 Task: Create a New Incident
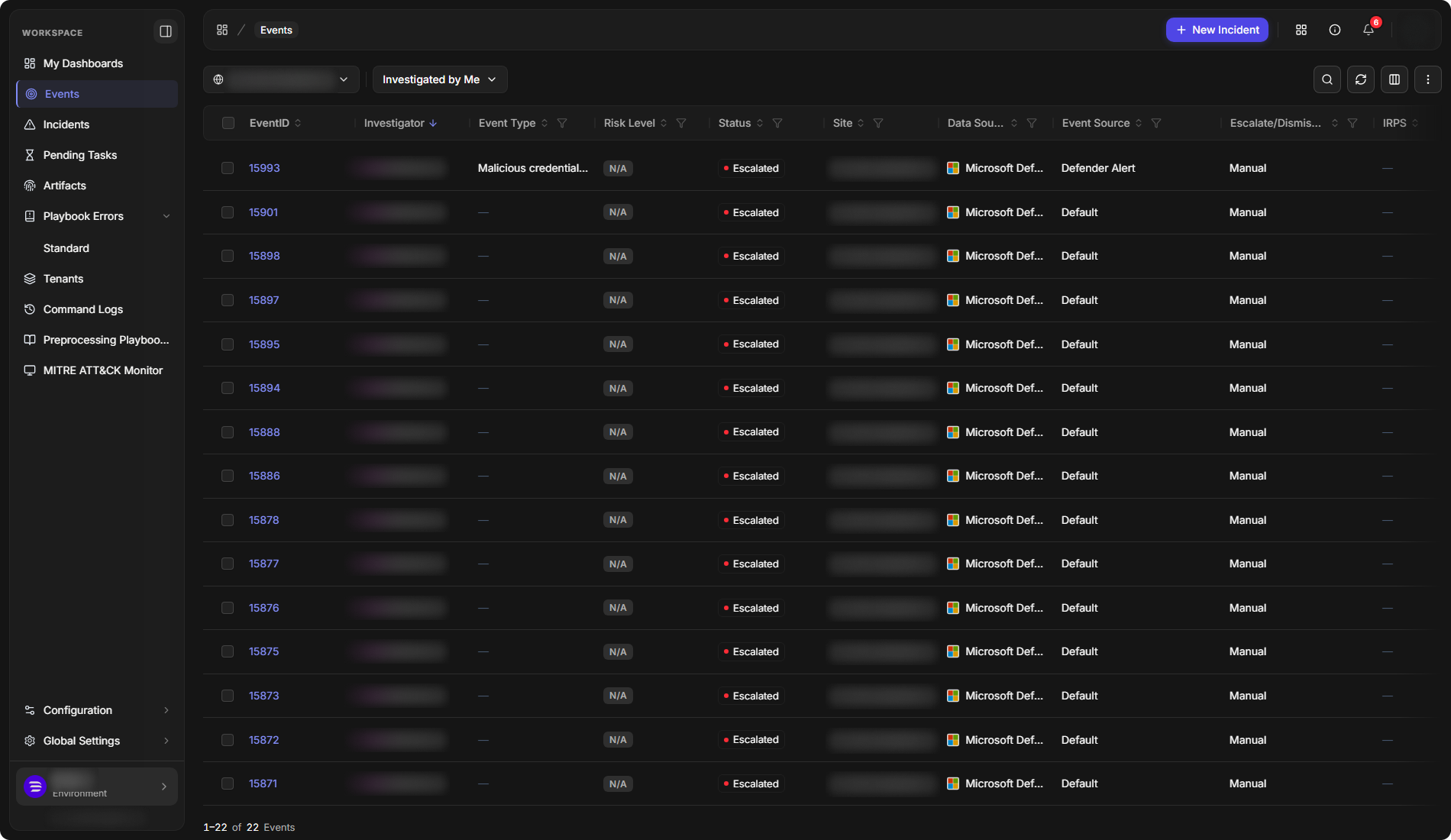click(1217, 30)
